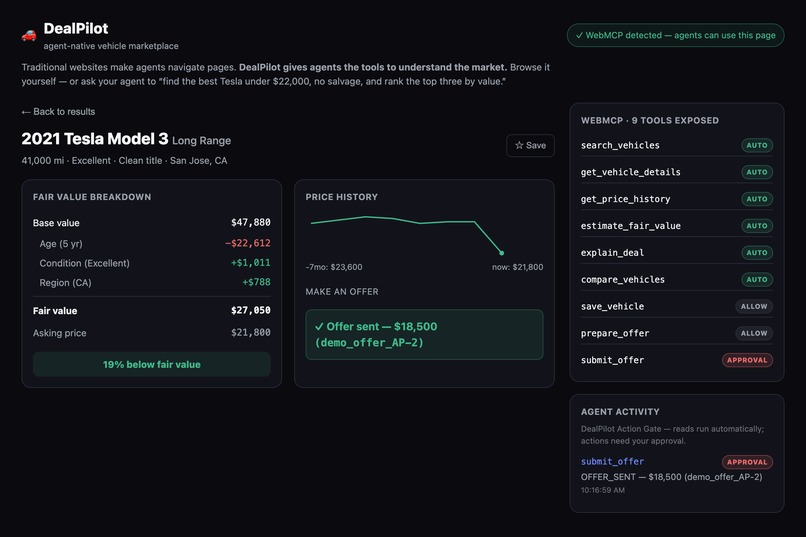Screen dimensions: 806x537
Task: Click AUTO badge next to search_vehicles
Action: click(x=757, y=145)
